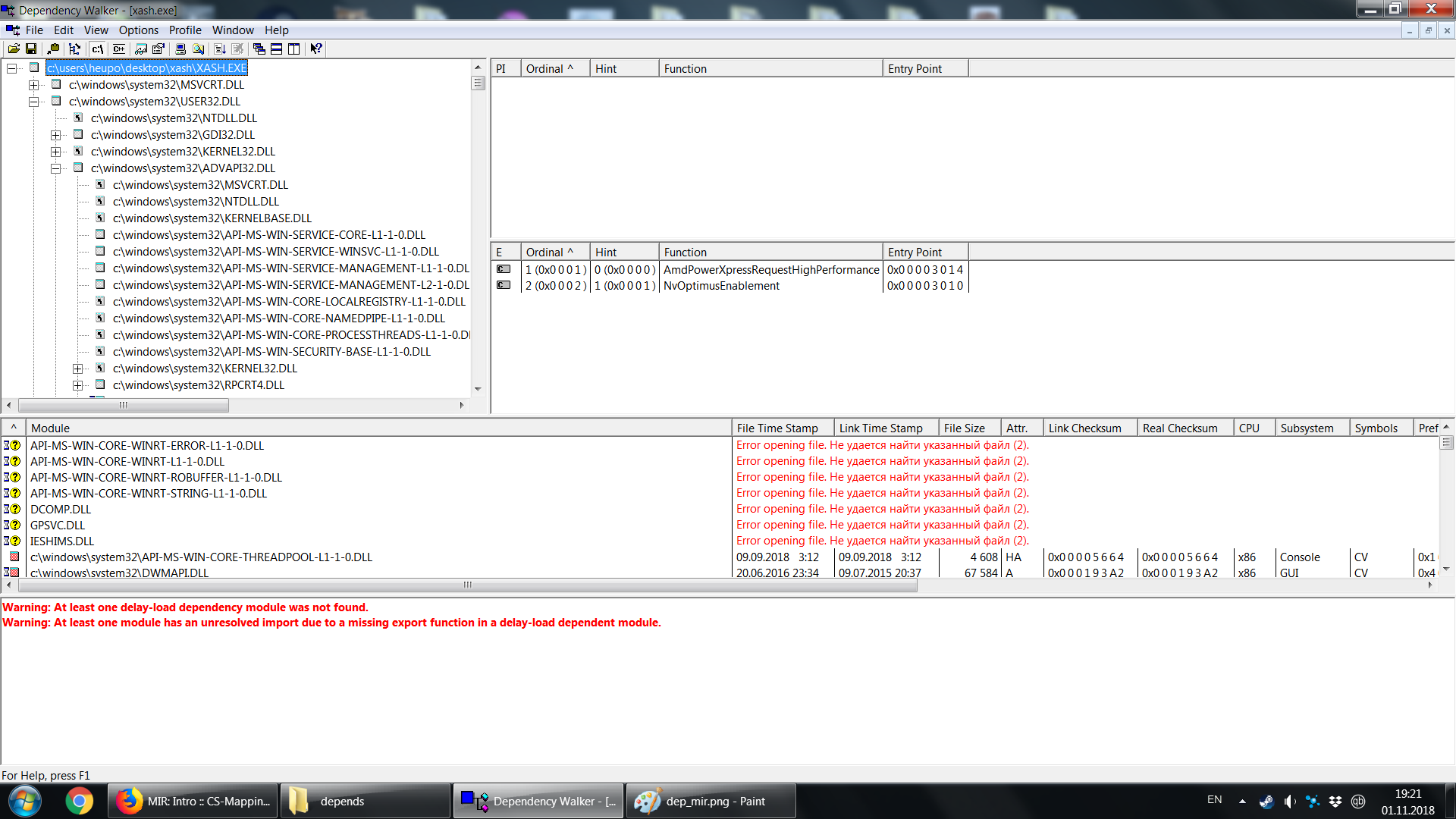Click Configure Module Search Order icon
The image size is (1456, 819).
coord(198,49)
